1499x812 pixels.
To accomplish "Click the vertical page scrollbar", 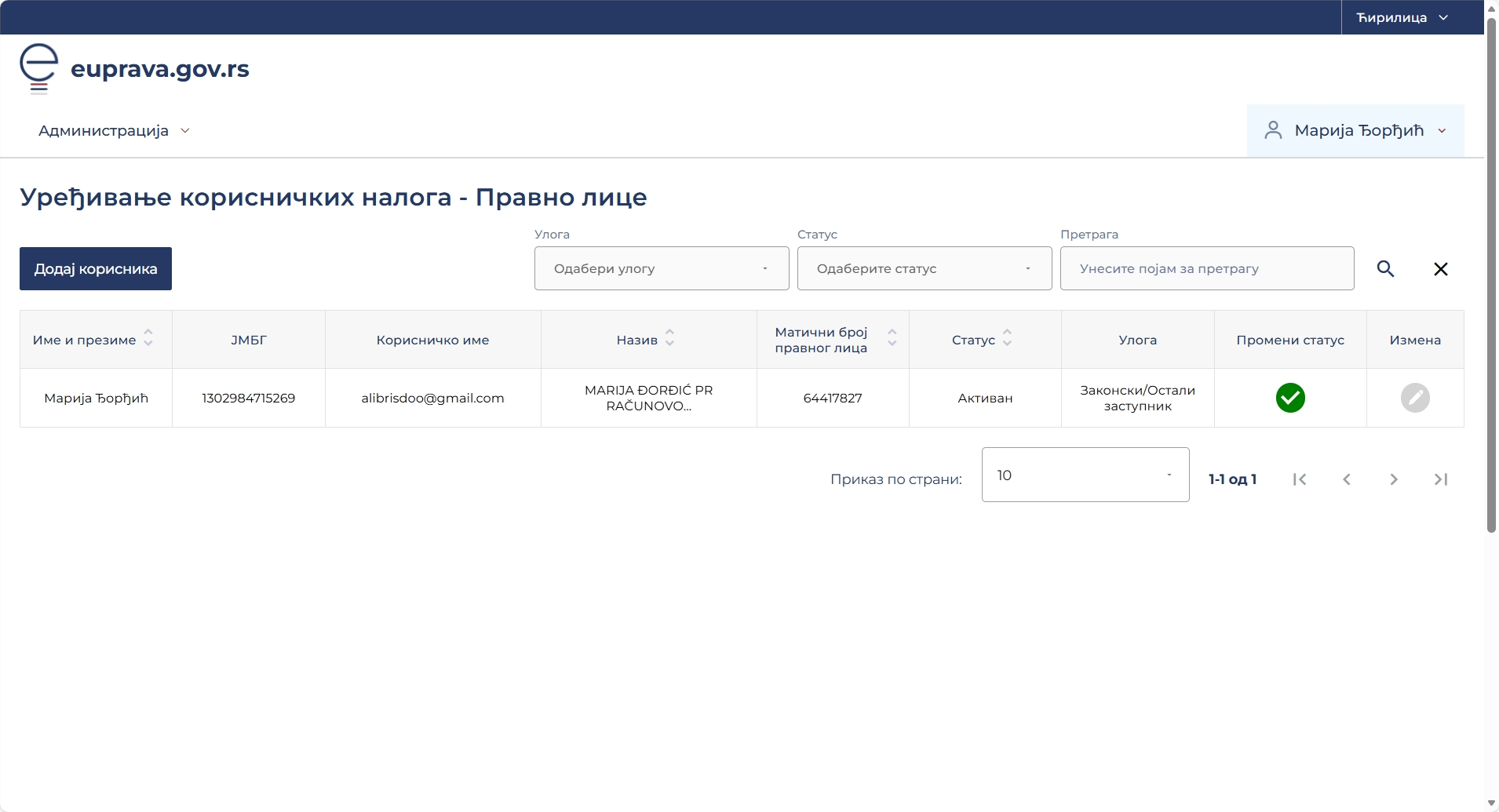I will click(x=1491, y=275).
